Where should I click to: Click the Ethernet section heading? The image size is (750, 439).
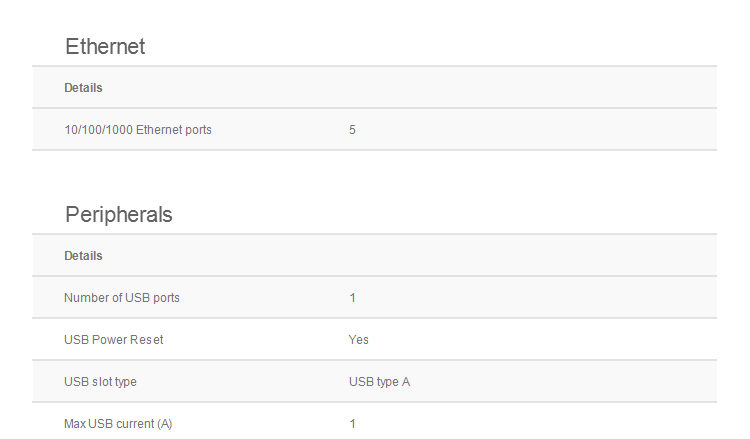click(x=105, y=47)
